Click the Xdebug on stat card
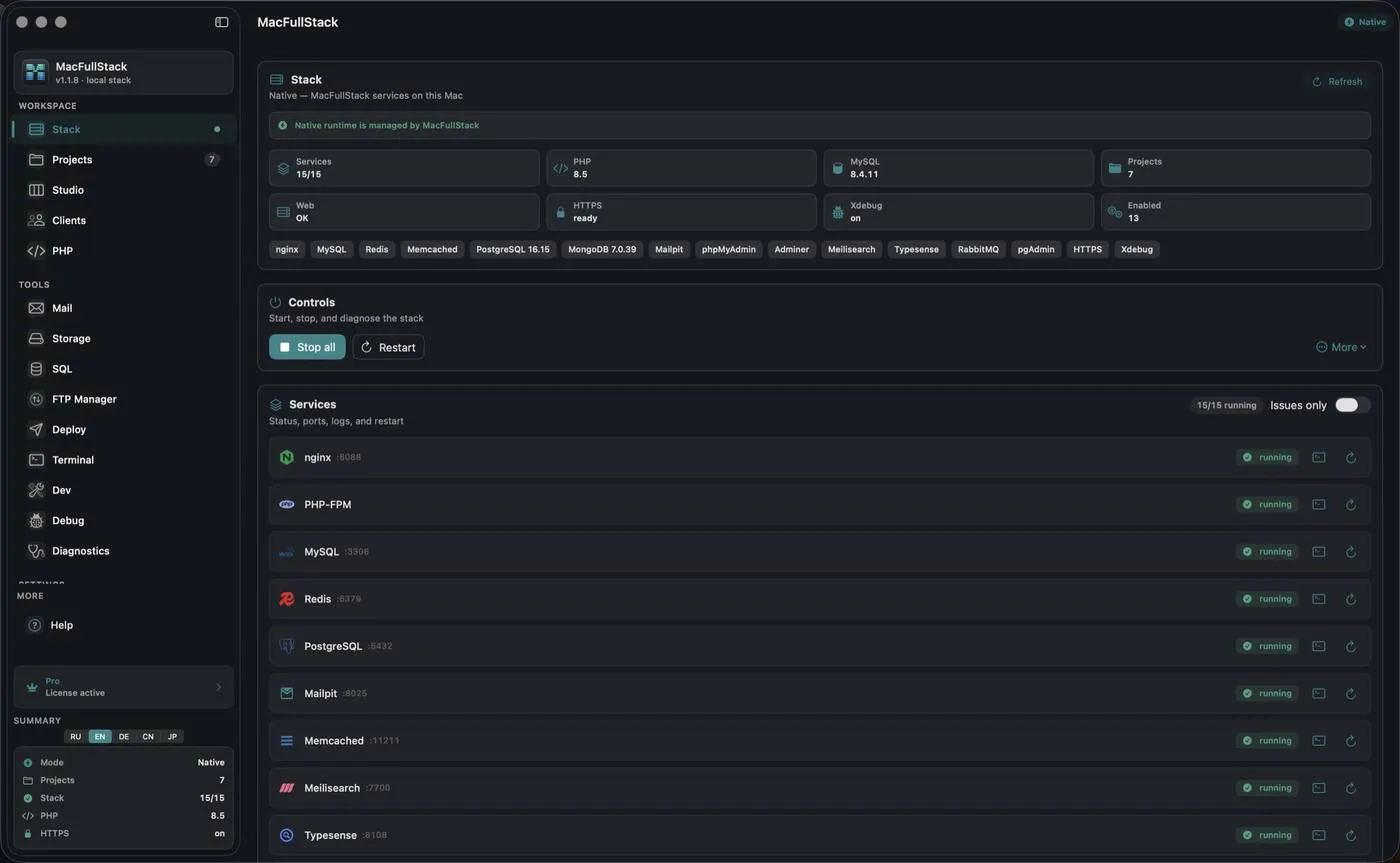 (x=958, y=212)
